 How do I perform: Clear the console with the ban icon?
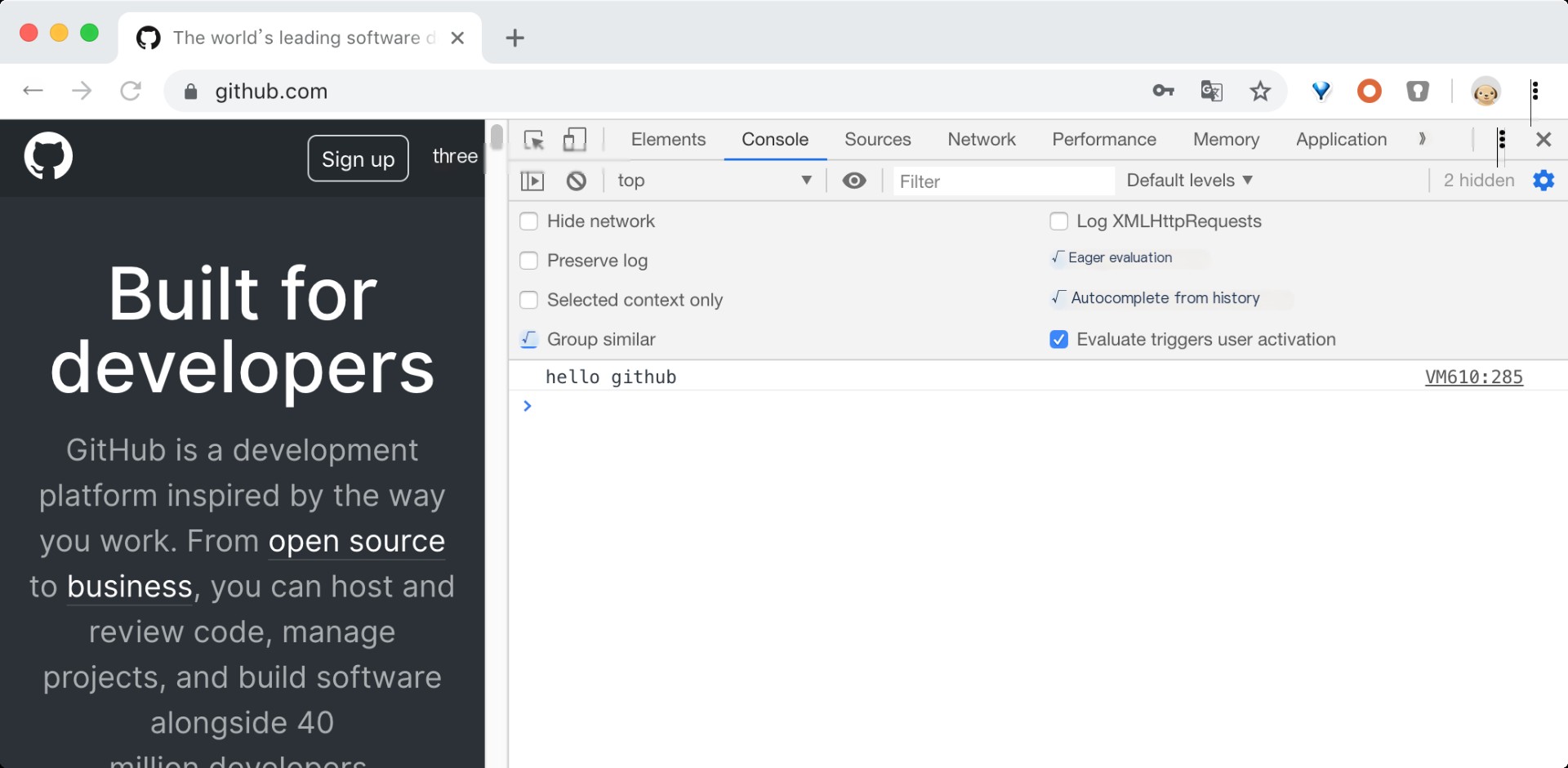tap(577, 181)
